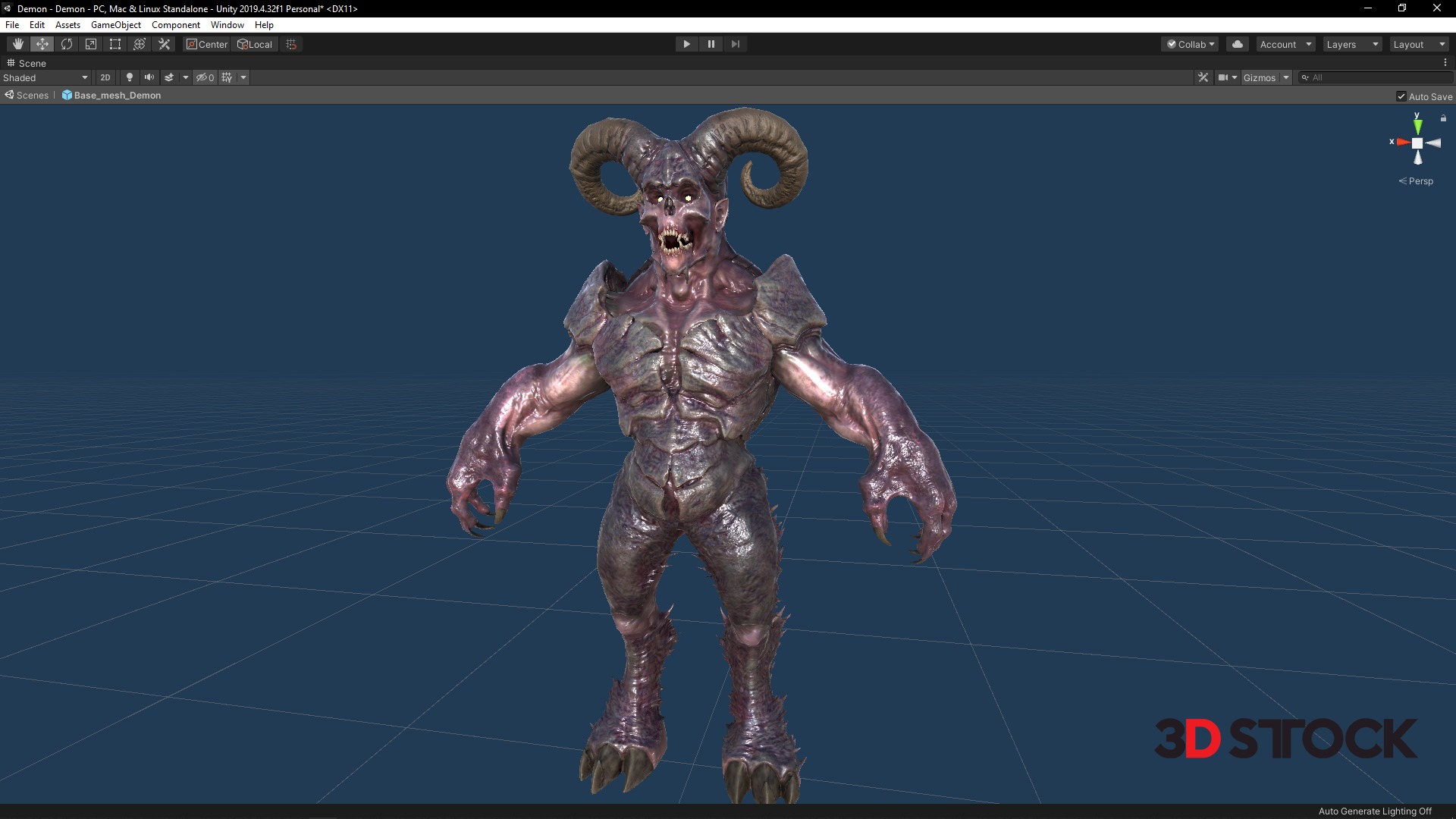Select the Scale tool

[x=91, y=44]
